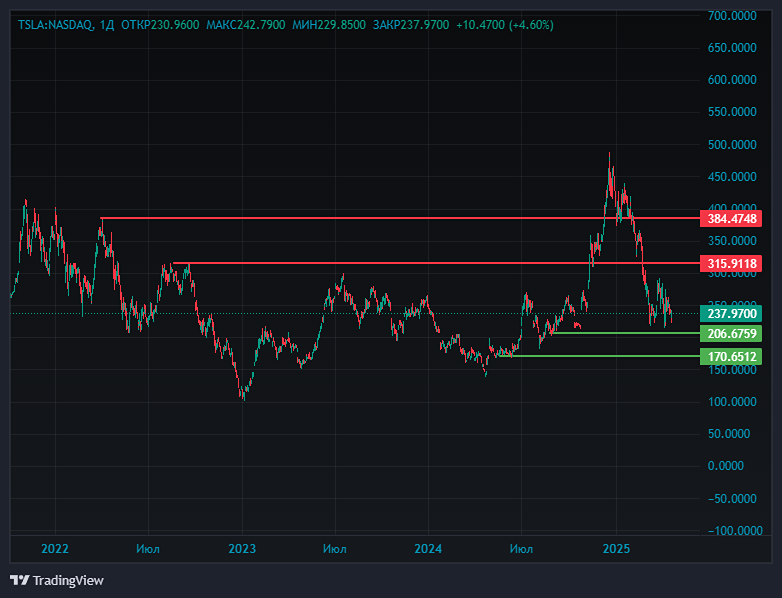
Task: Click the 384.4748 red price label
Action: (731, 218)
